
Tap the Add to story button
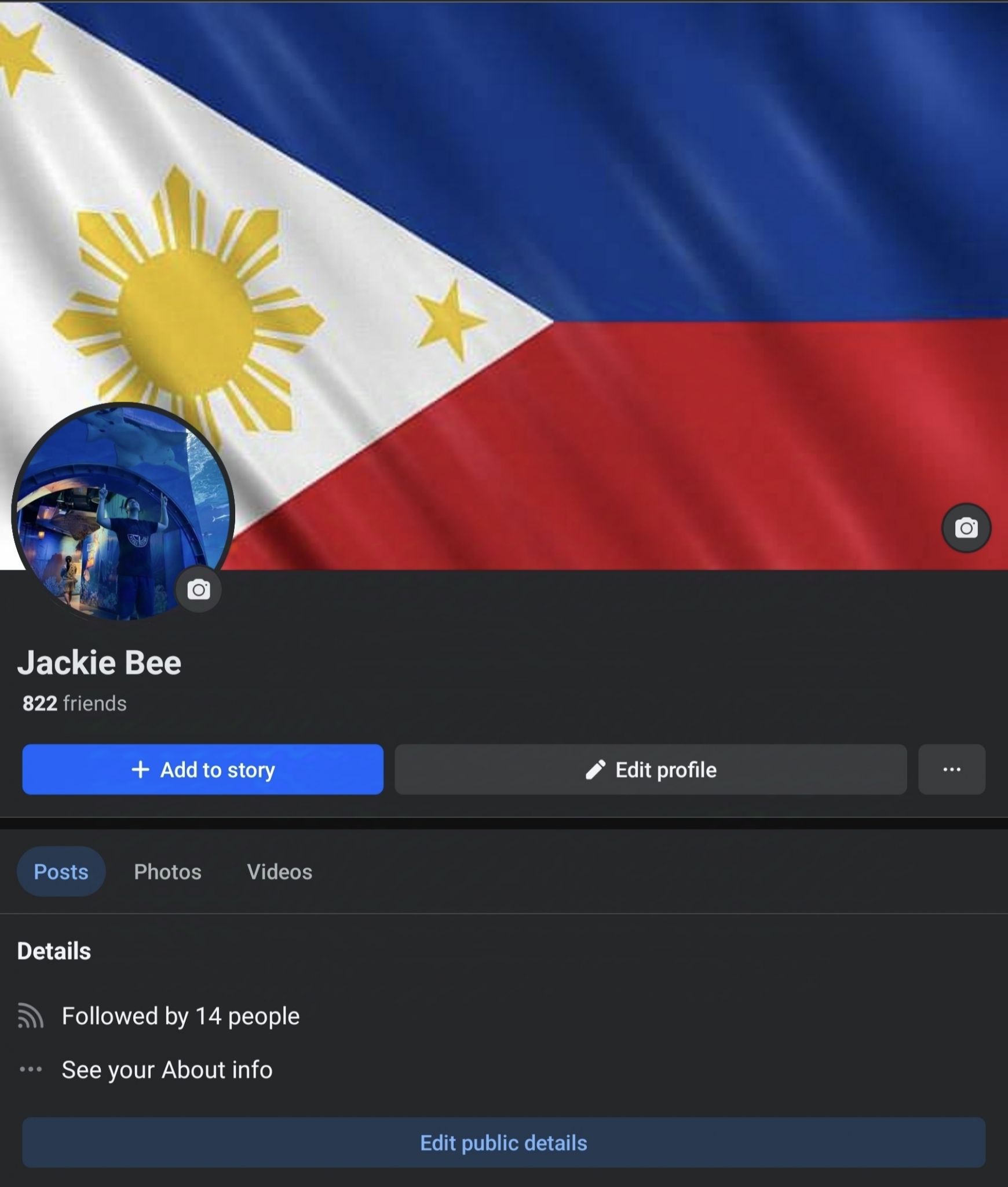click(203, 769)
